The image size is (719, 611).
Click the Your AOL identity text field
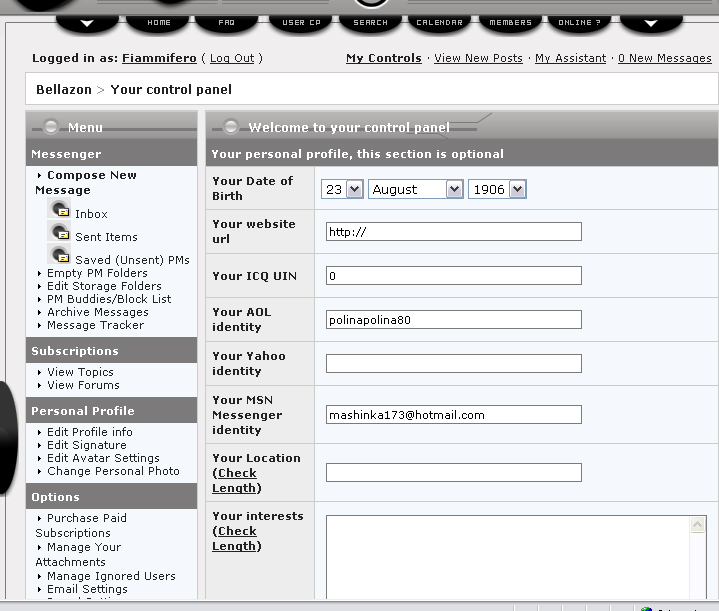453,320
